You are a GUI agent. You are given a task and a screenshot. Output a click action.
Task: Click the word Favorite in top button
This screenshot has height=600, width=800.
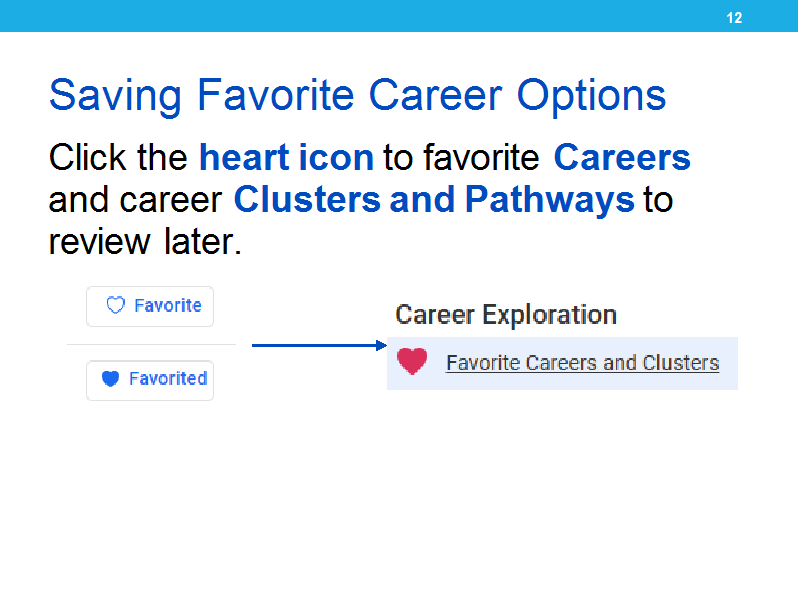168,305
